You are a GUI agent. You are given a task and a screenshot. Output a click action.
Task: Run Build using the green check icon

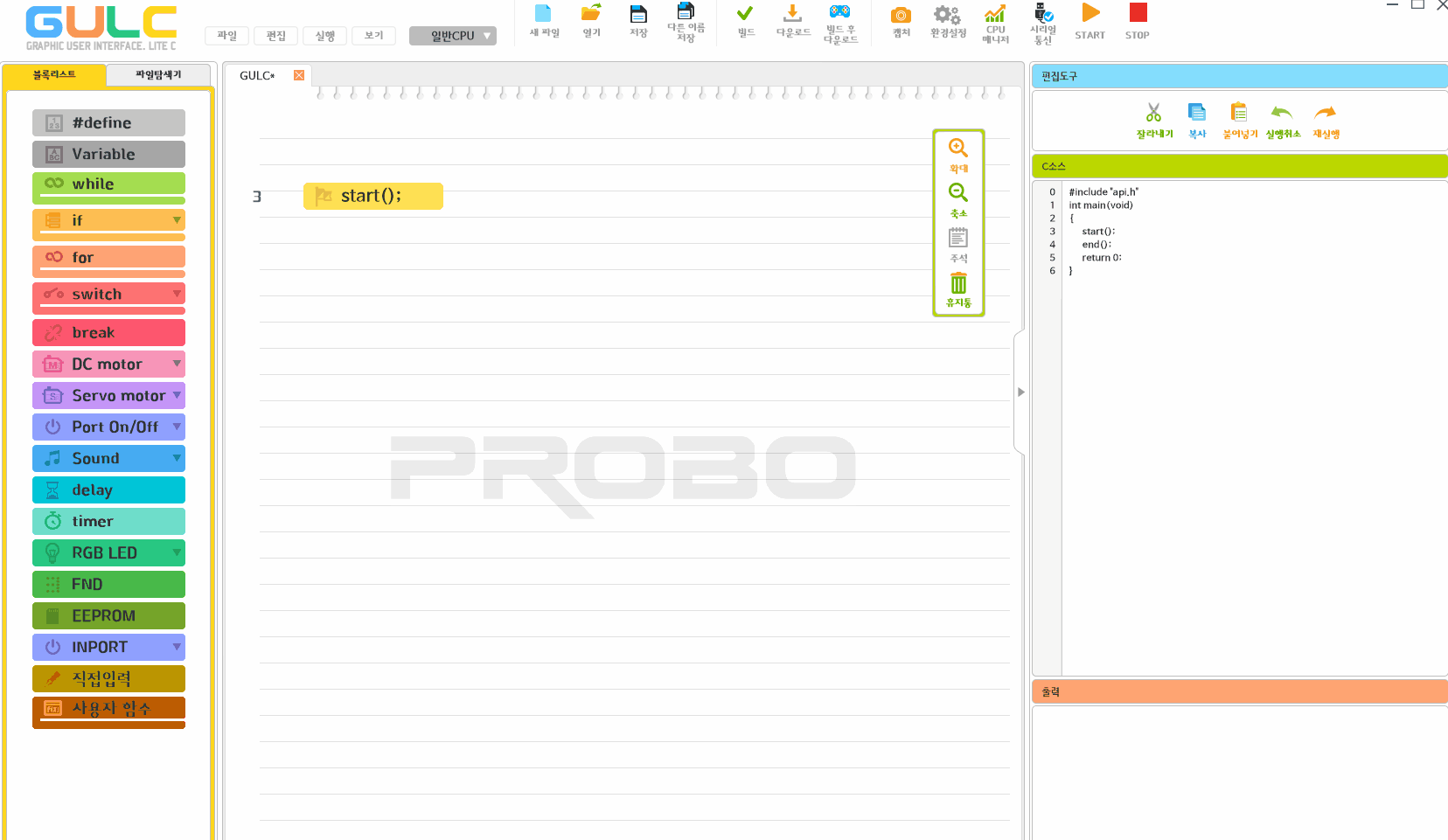click(745, 22)
